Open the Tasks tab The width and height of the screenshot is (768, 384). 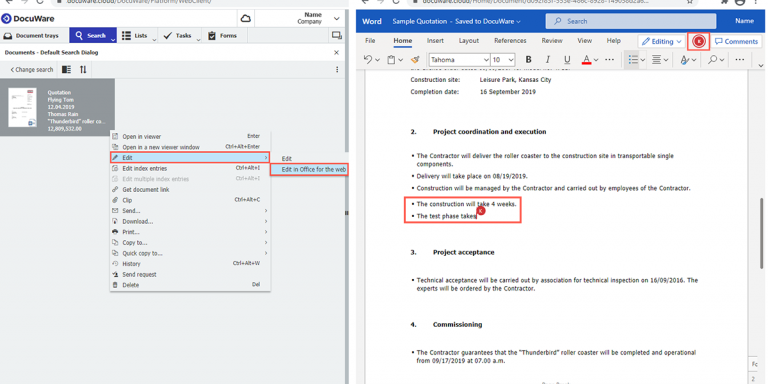click(x=177, y=35)
